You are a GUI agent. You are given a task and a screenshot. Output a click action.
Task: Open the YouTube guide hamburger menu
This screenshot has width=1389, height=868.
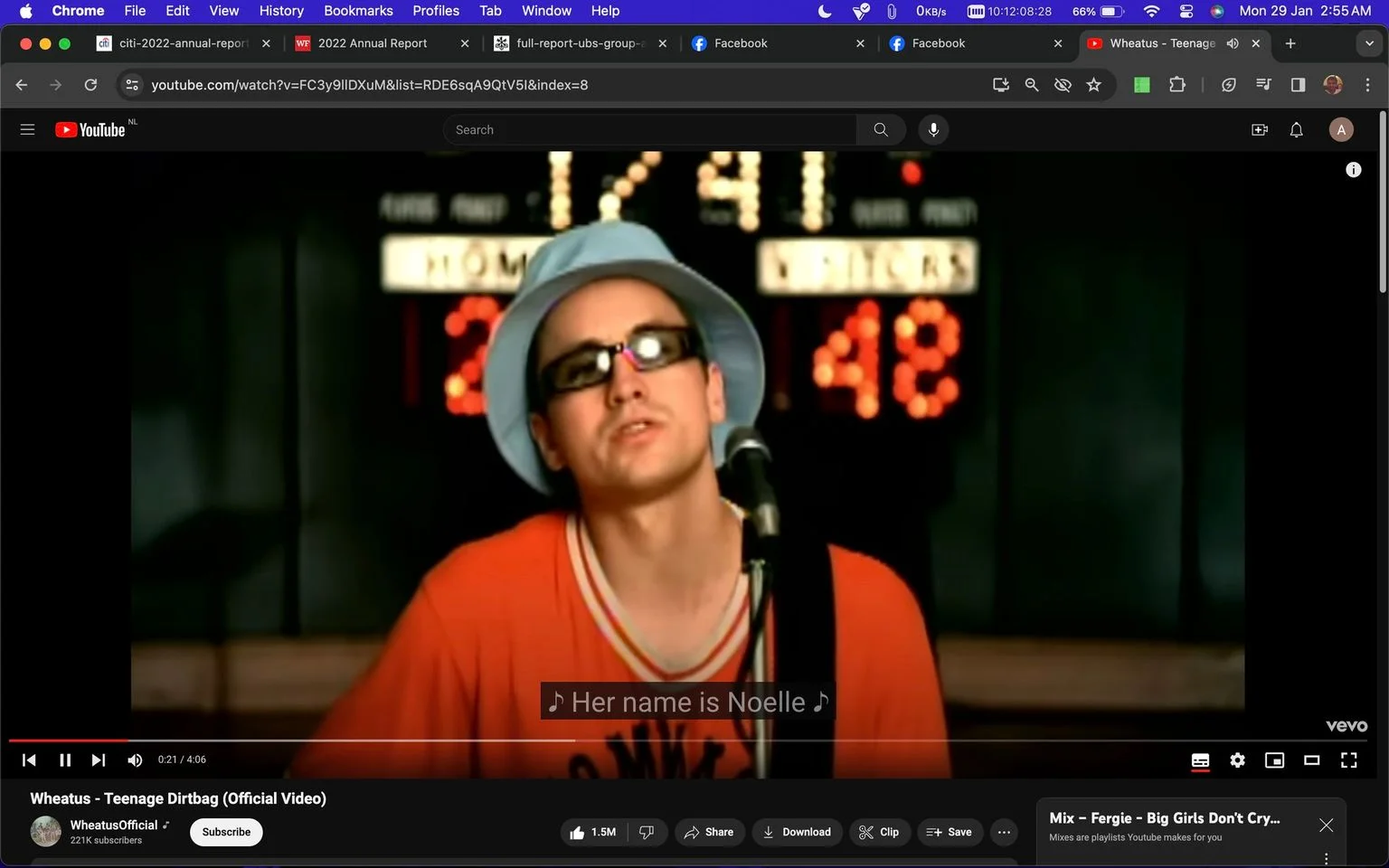pos(27,129)
